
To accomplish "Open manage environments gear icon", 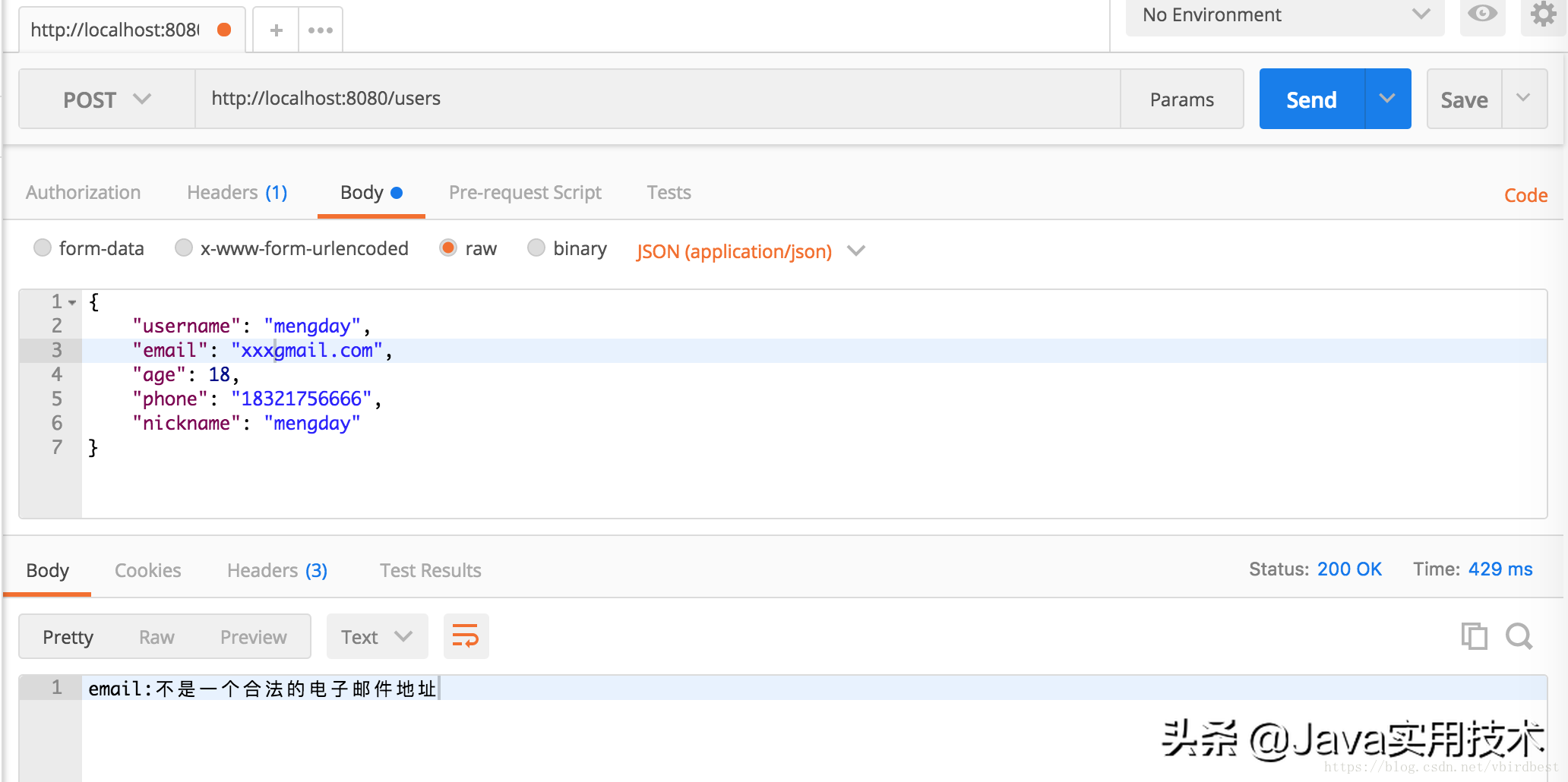I will pyautogui.click(x=1543, y=14).
